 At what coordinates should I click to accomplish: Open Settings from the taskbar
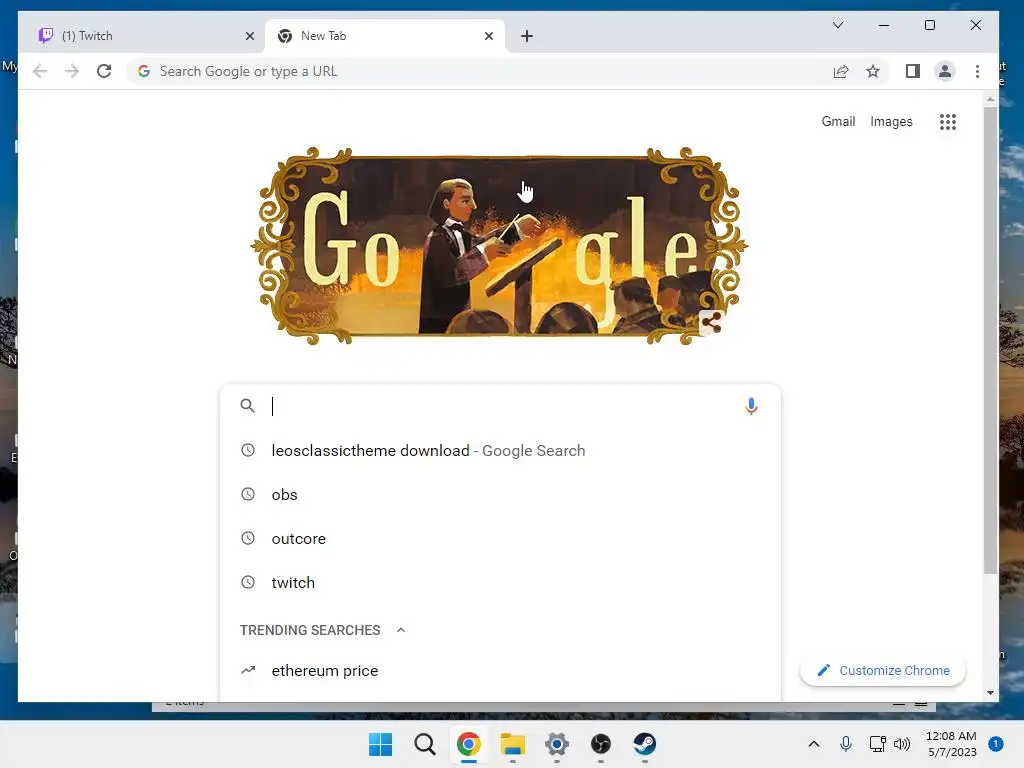coord(556,744)
